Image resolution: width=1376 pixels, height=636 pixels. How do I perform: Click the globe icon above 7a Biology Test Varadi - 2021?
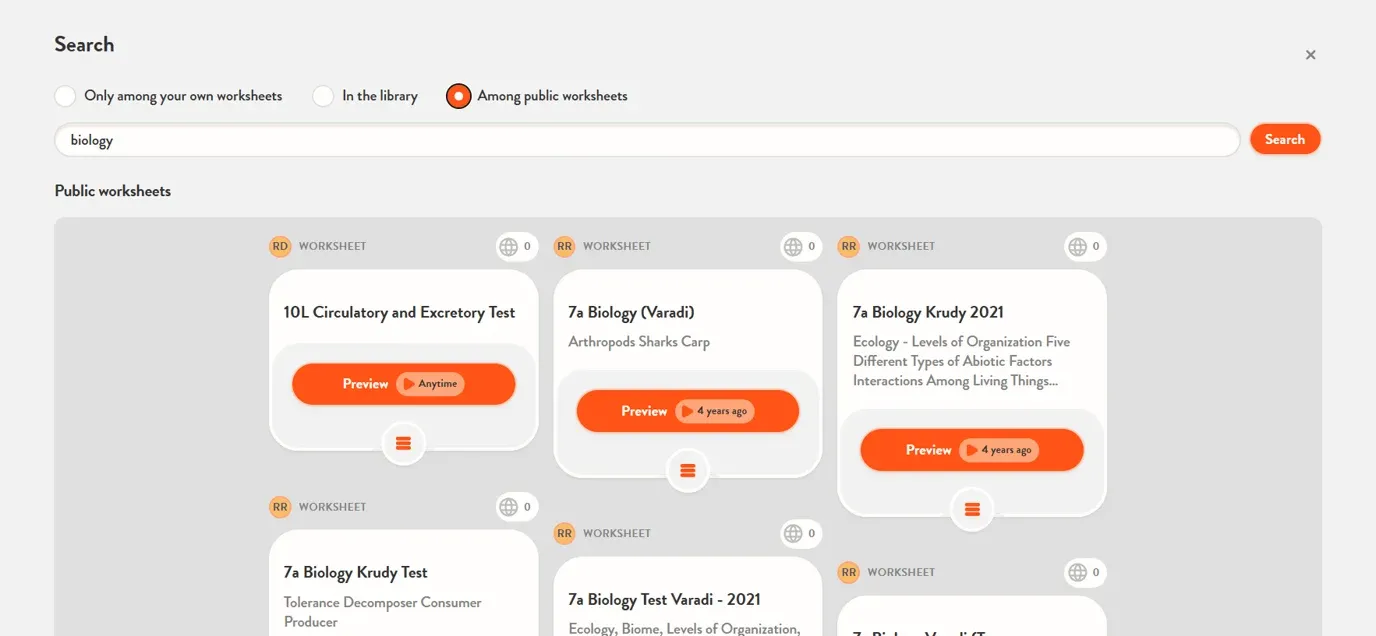[793, 534]
